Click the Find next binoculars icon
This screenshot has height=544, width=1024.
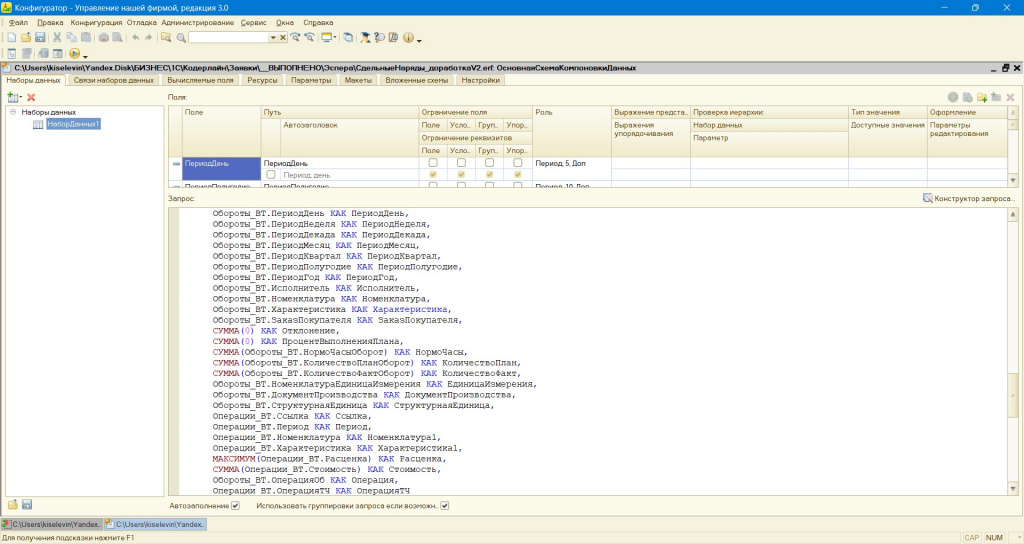[296, 38]
